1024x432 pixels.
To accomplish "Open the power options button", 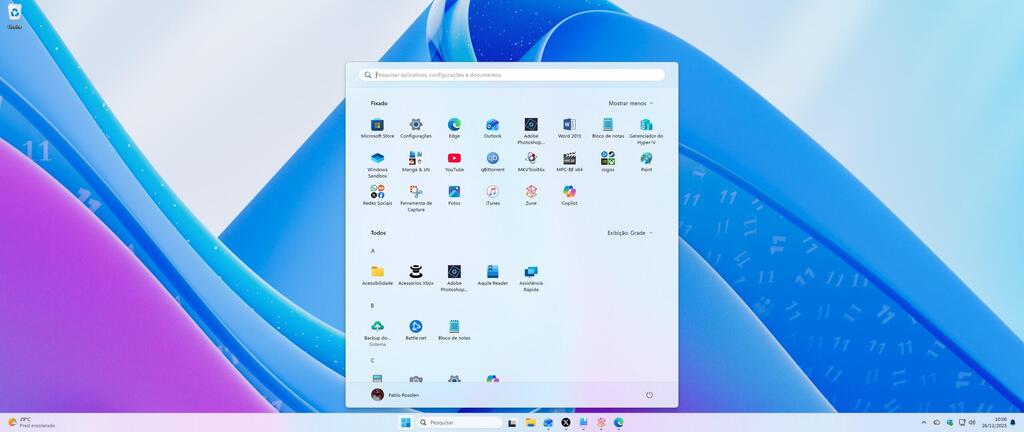I will pyautogui.click(x=649, y=395).
